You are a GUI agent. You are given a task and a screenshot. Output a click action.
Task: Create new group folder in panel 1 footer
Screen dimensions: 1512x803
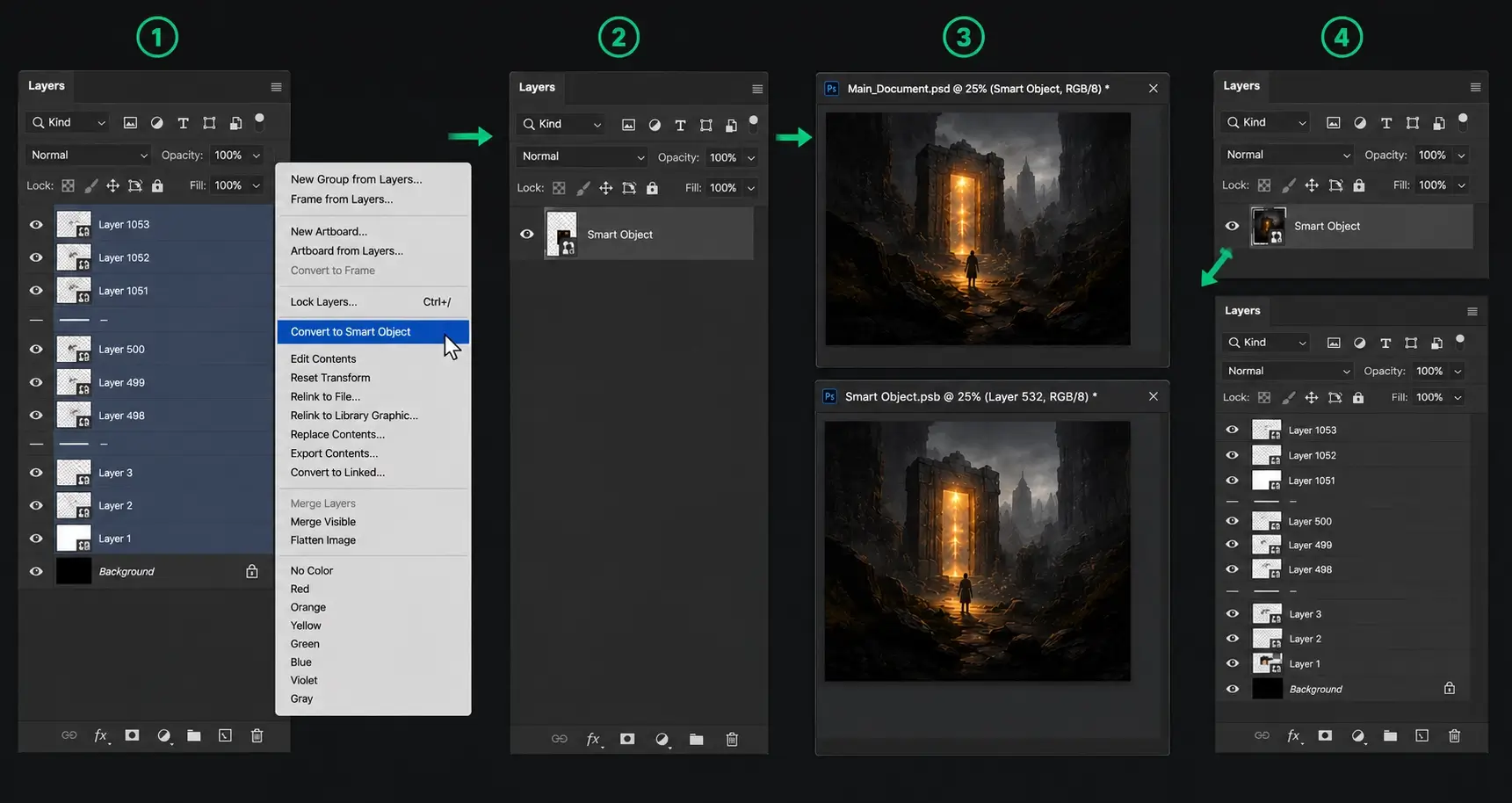tap(194, 735)
